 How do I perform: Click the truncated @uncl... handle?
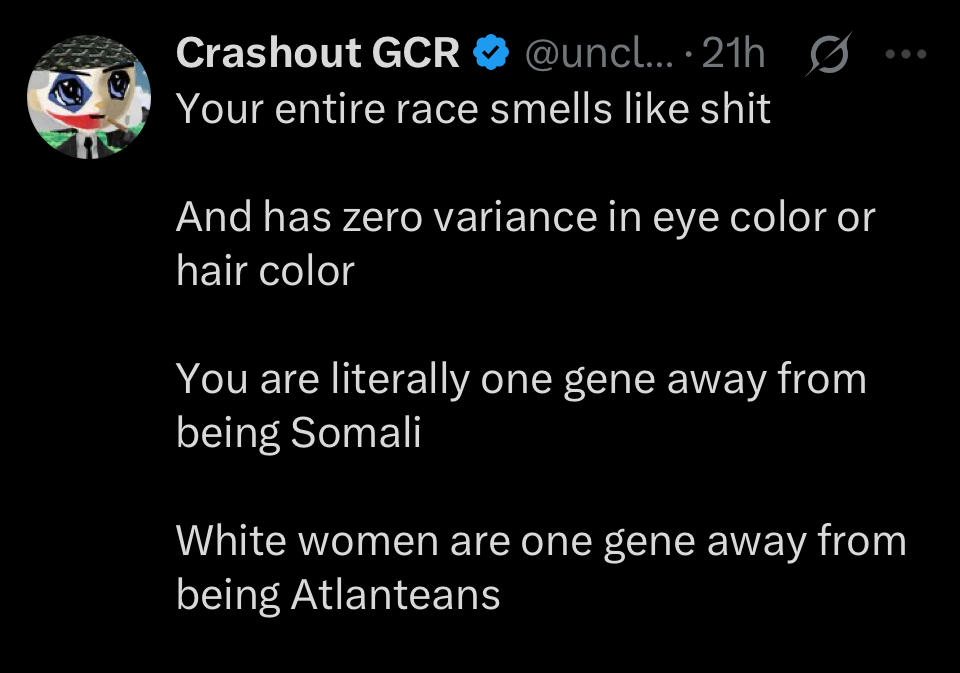(599, 54)
